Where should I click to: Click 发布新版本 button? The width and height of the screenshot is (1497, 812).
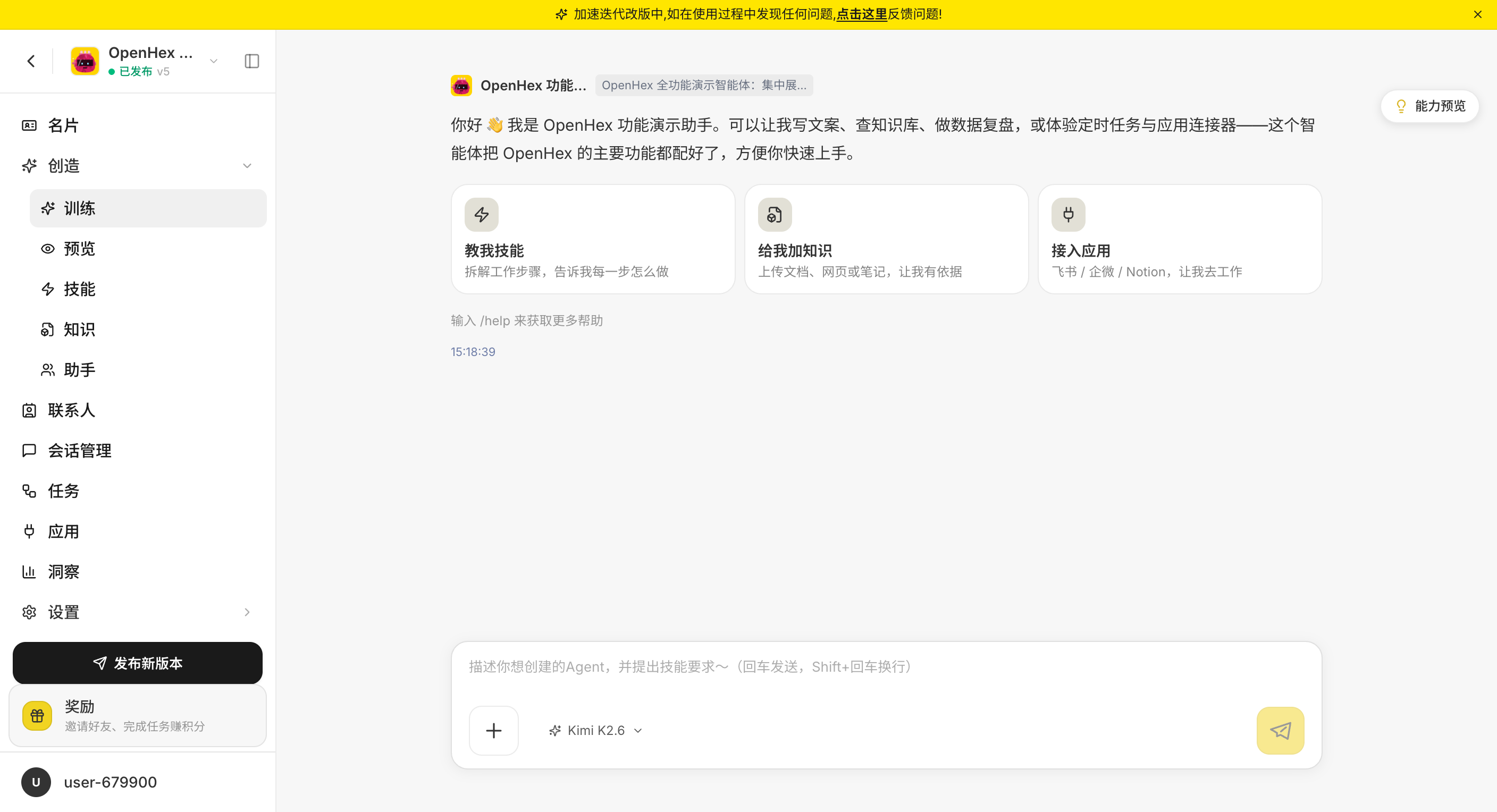138,663
